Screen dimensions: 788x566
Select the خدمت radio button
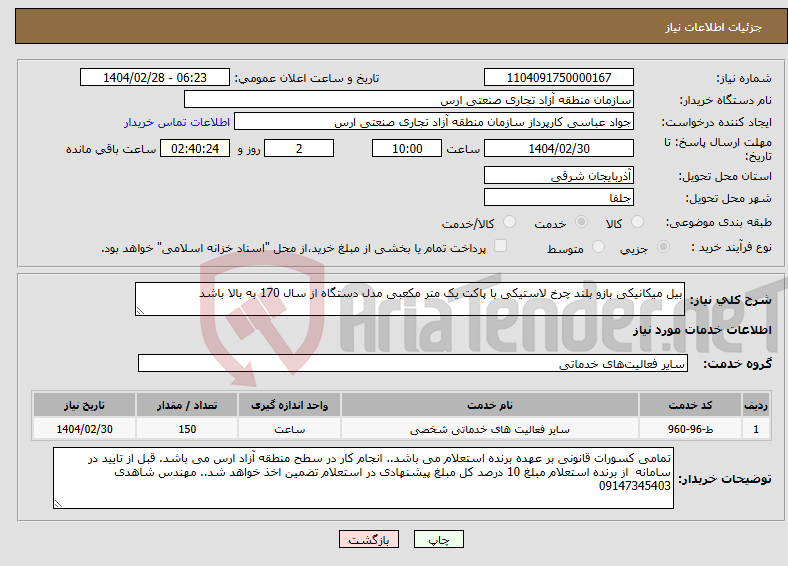(581, 222)
